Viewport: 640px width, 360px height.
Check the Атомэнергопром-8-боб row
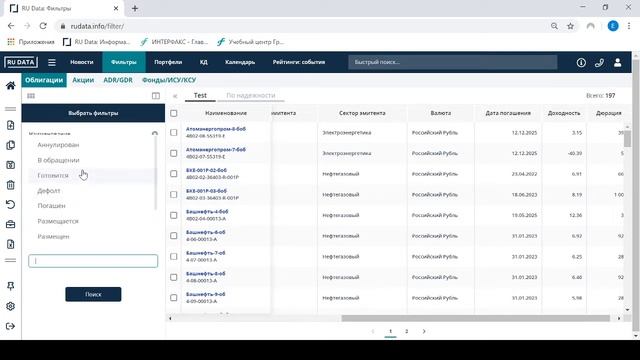point(173,132)
